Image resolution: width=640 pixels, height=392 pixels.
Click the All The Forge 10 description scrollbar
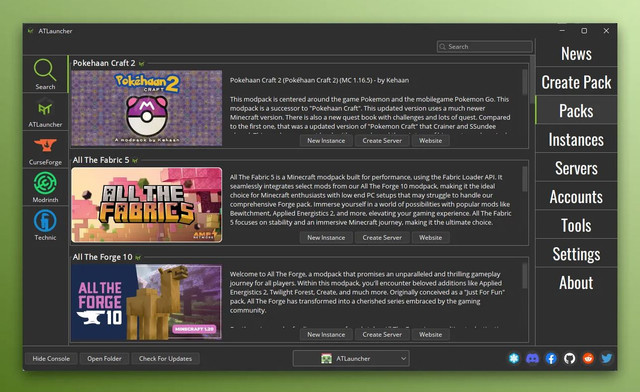pos(524,276)
